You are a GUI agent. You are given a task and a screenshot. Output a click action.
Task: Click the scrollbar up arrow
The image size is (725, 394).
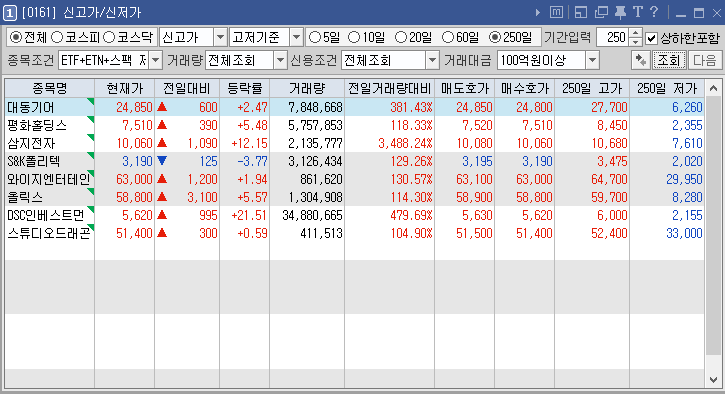713,88
